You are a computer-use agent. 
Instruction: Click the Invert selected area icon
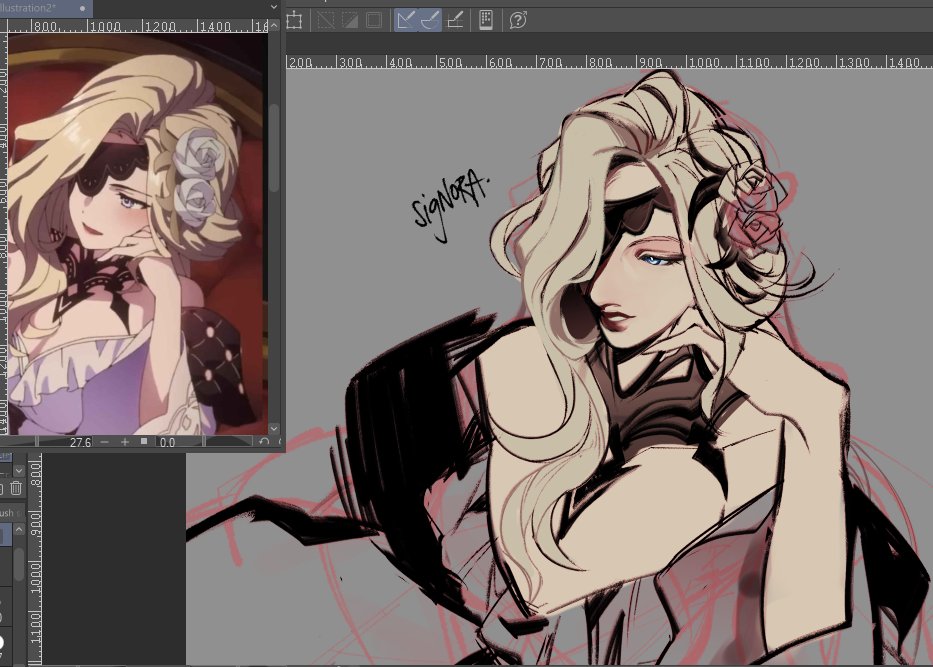click(350, 20)
